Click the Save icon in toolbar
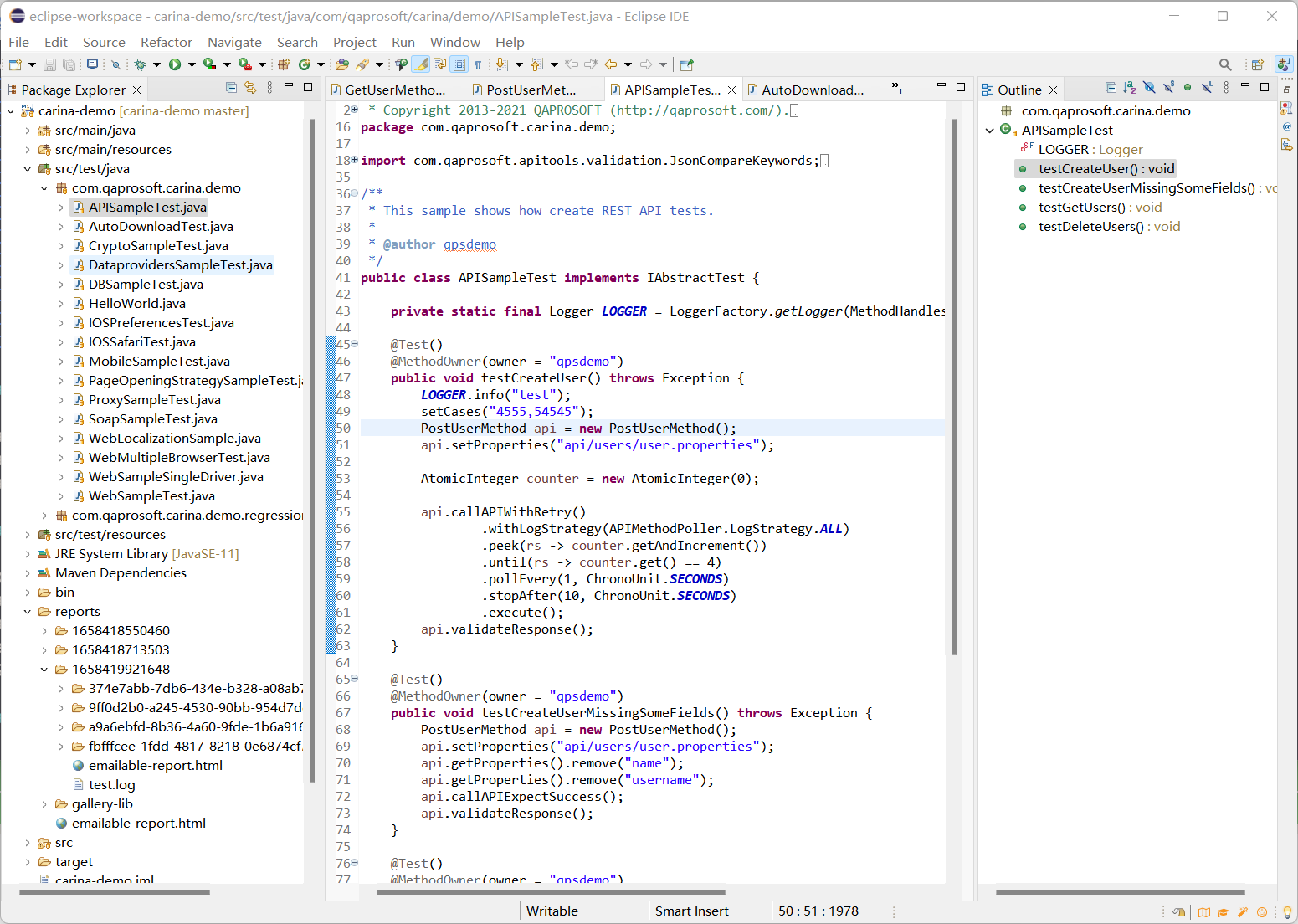 point(49,64)
